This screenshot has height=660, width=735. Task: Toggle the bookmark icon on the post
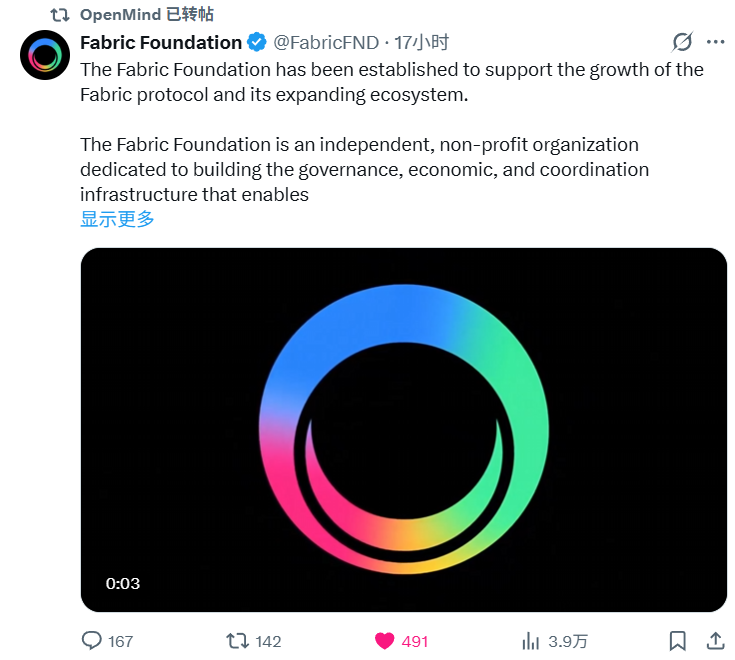tap(677, 640)
